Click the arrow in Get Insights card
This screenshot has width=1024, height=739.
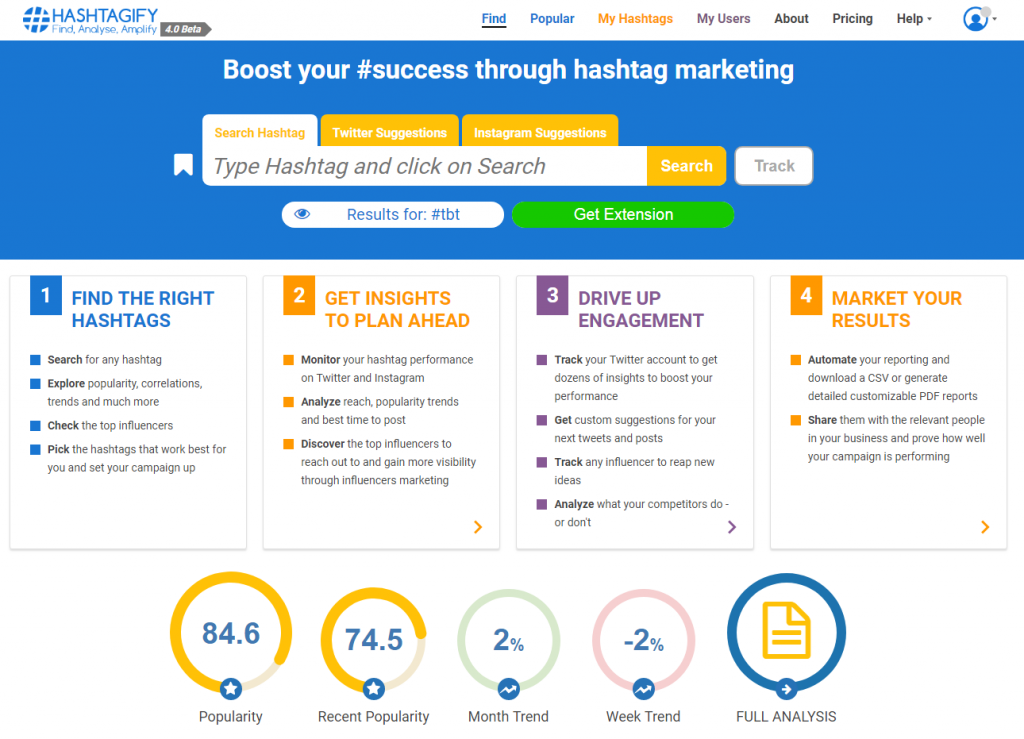[x=478, y=527]
